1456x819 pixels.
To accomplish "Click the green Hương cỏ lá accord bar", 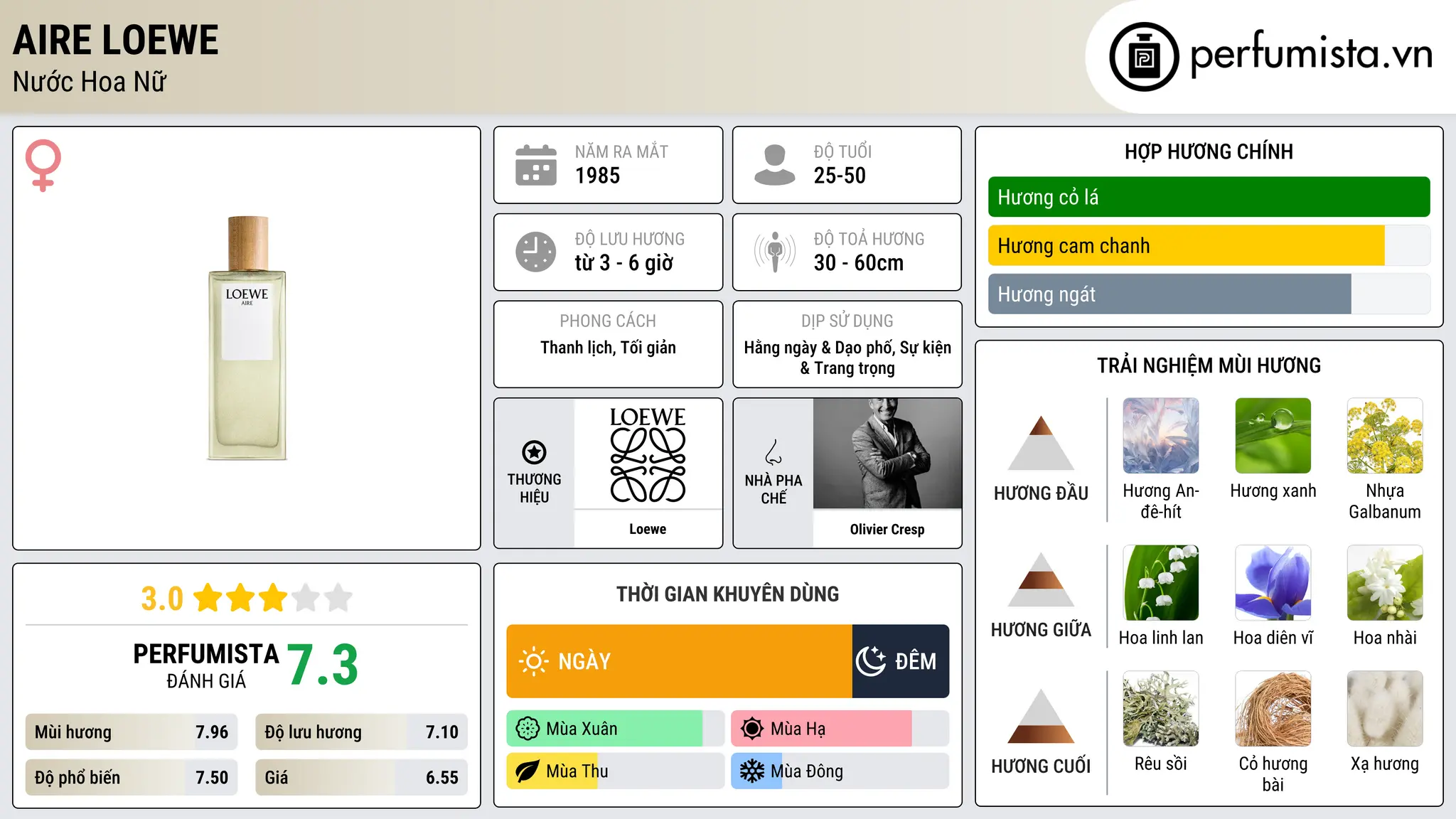I will (x=1209, y=197).
